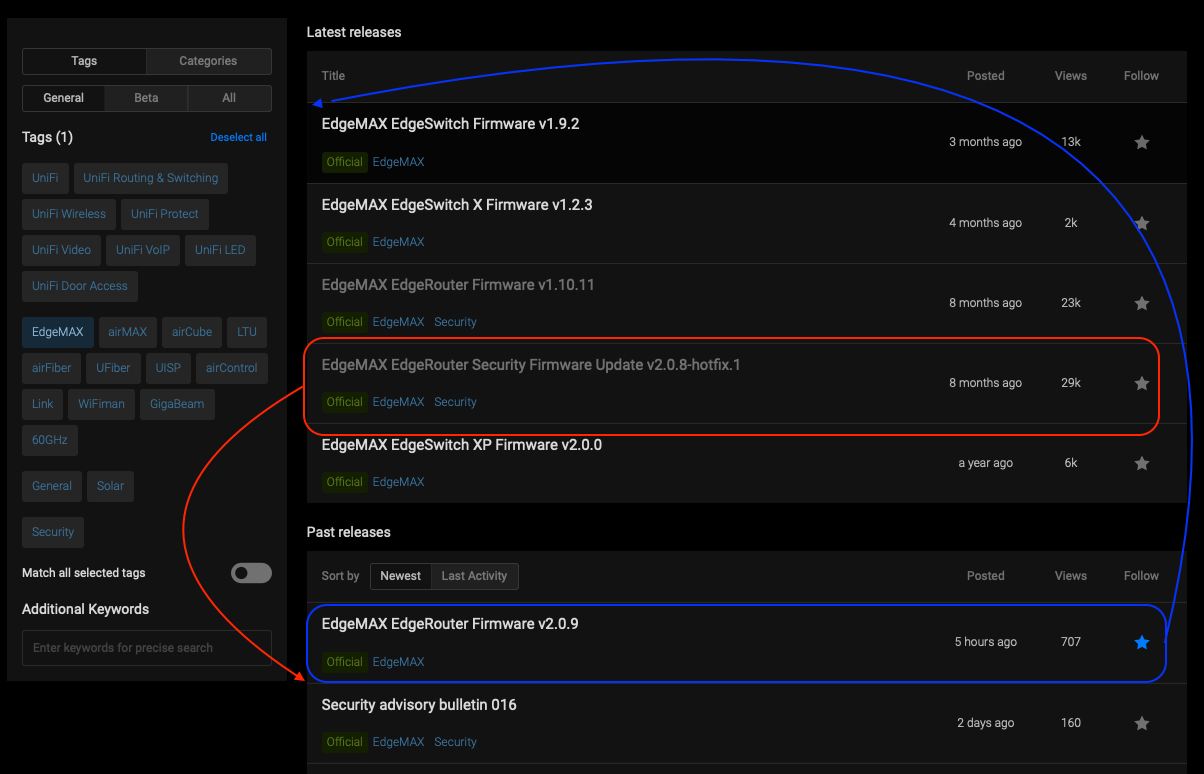Open EdgeMAX EdgeRouter Firmware v2.0.9 post
1204x774 pixels.
pyautogui.click(x=450, y=624)
